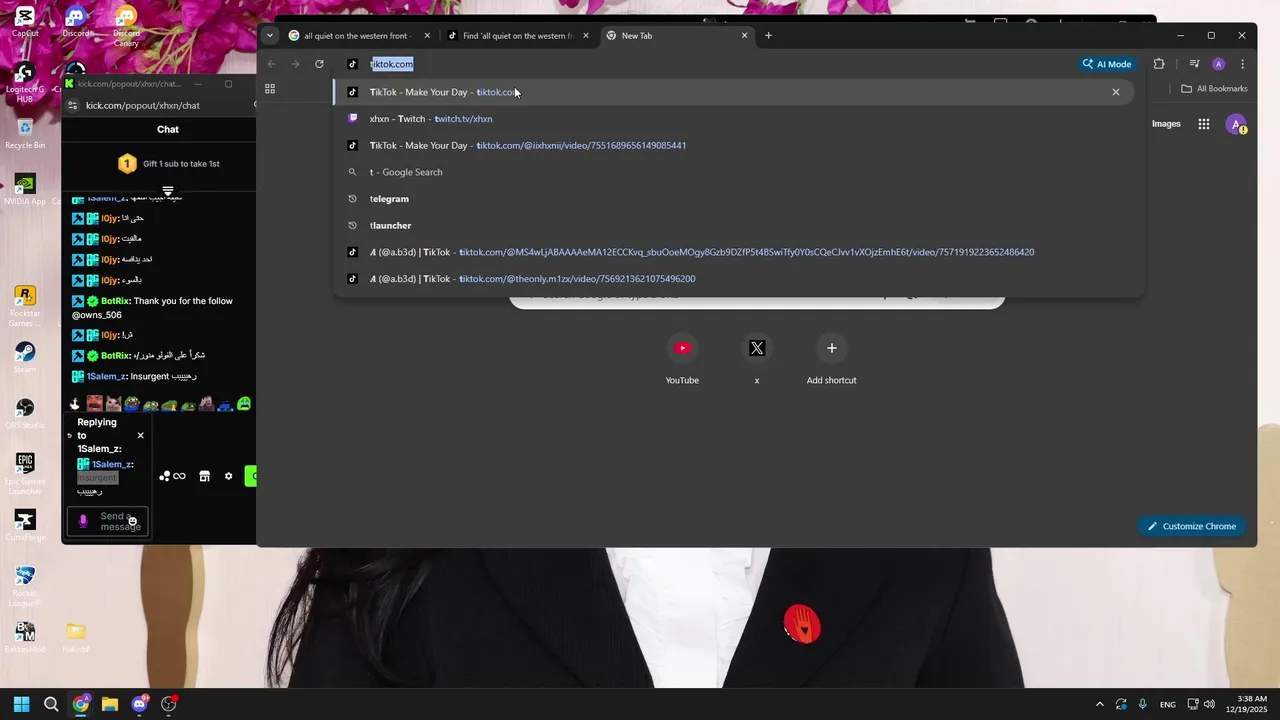
Task: Open Rockstar Games desktop shortcut
Action: click(25, 306)
